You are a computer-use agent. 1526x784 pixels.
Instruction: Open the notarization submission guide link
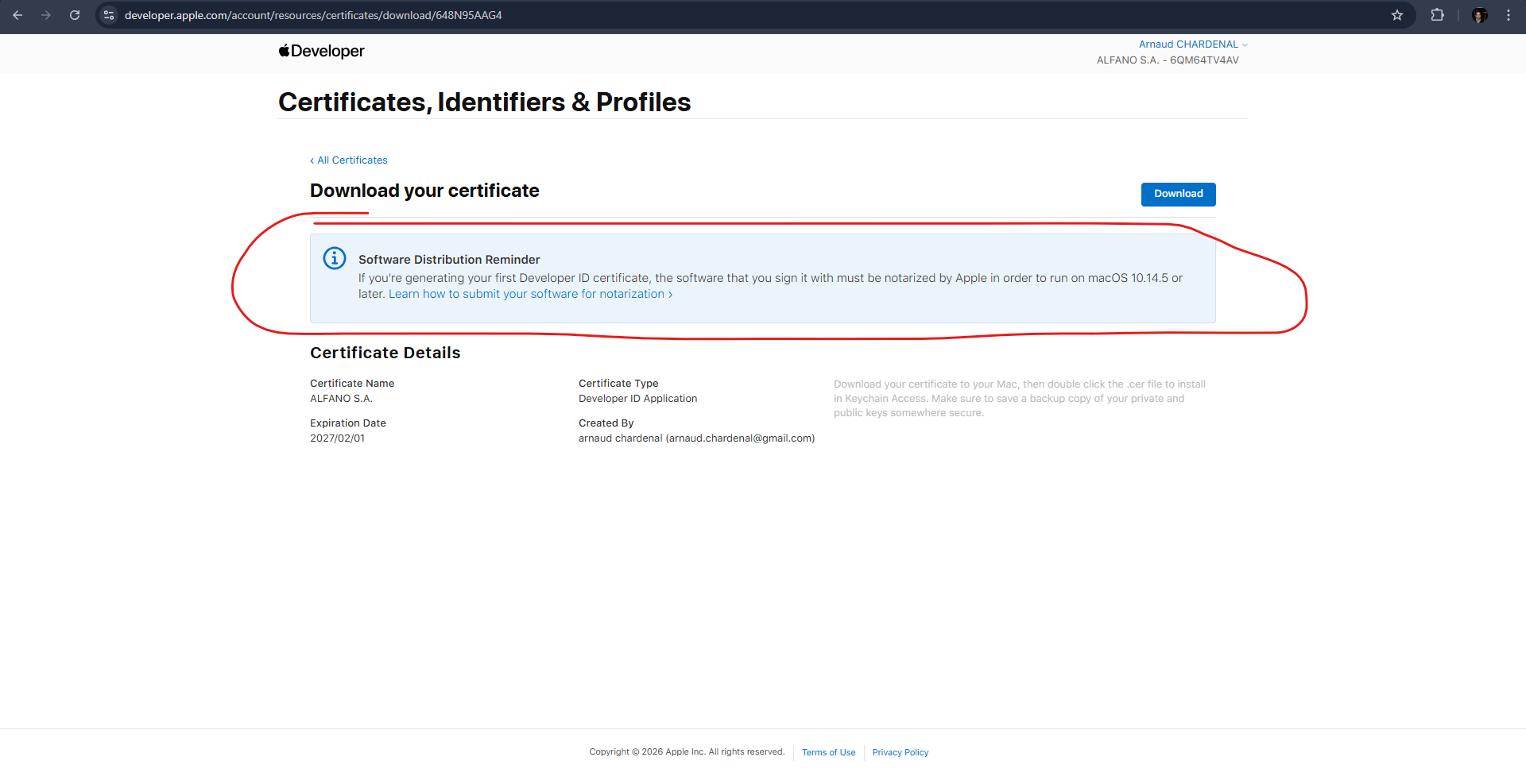[531, 294]
